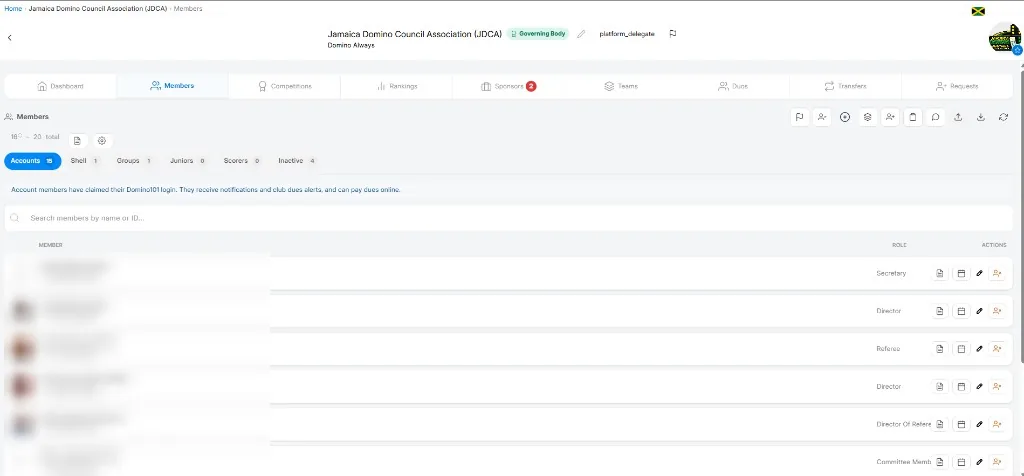Image resolution: width=1024 pixels, height=476 pixels.
Task: Click the stacked layers icon in toolbar
Action: [x=867, y=118]
